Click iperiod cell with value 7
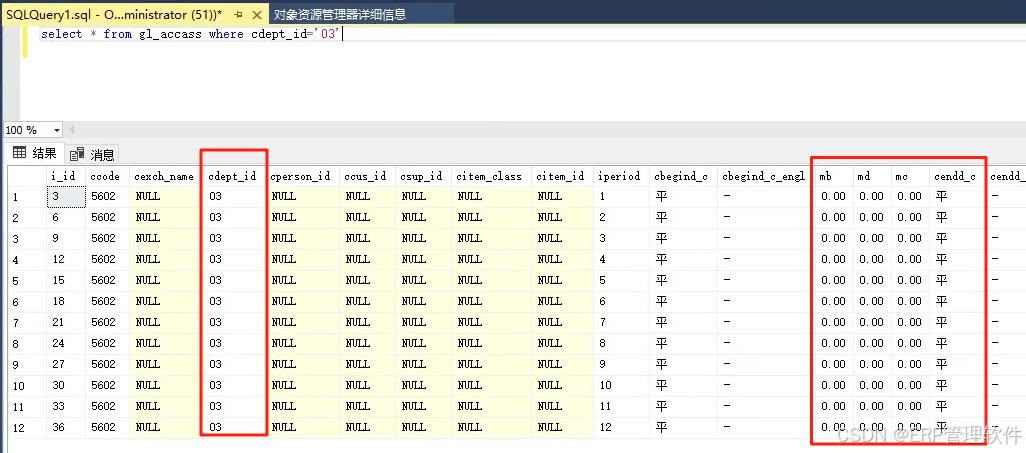This screenshot has width=1026, height=453. pyautogui.click(x=621, y=322)
